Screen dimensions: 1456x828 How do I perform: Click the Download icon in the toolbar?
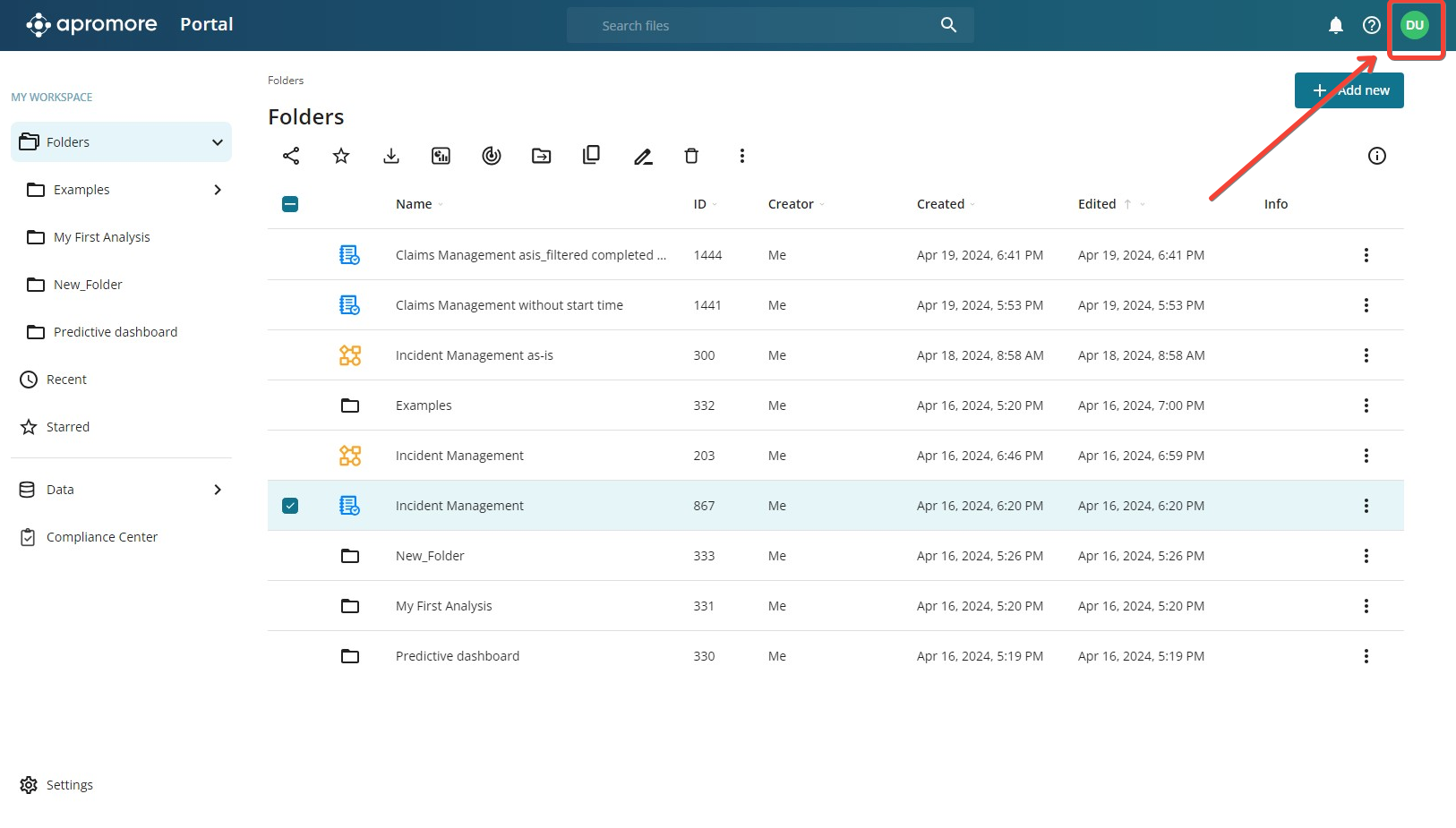click(x=391, y=156)
